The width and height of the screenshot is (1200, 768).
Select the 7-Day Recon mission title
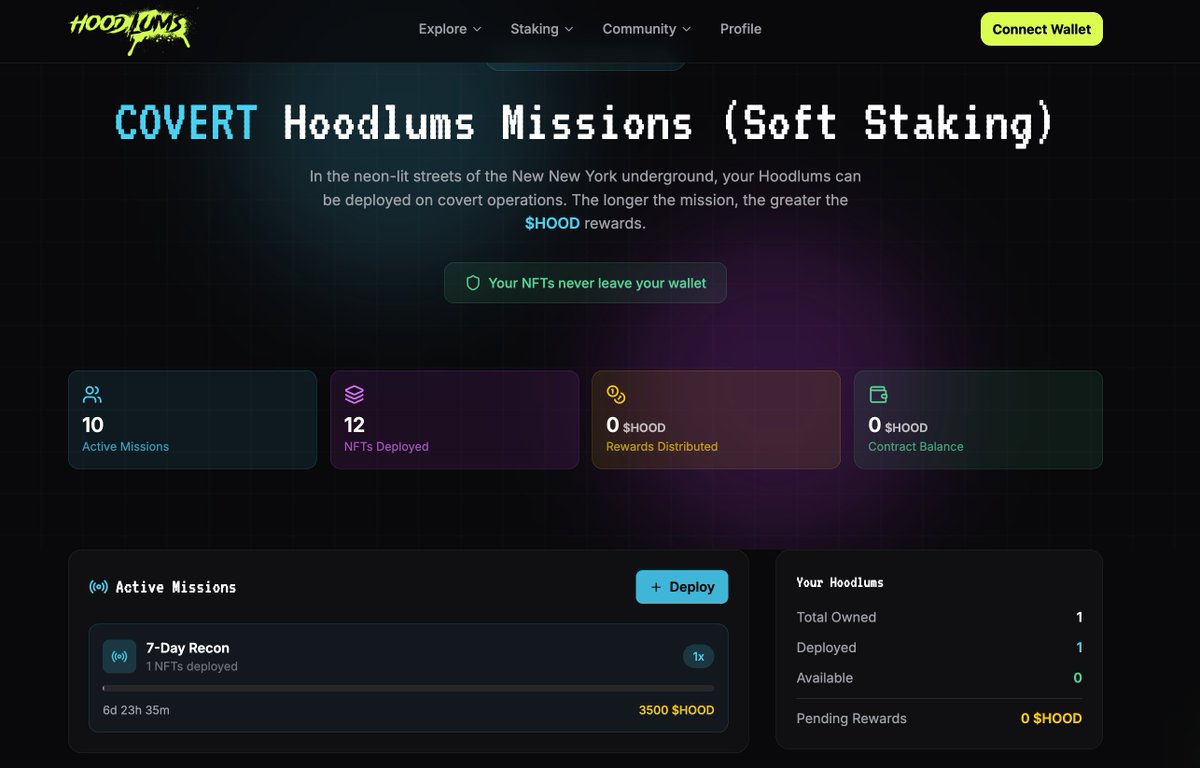(188, 648)
